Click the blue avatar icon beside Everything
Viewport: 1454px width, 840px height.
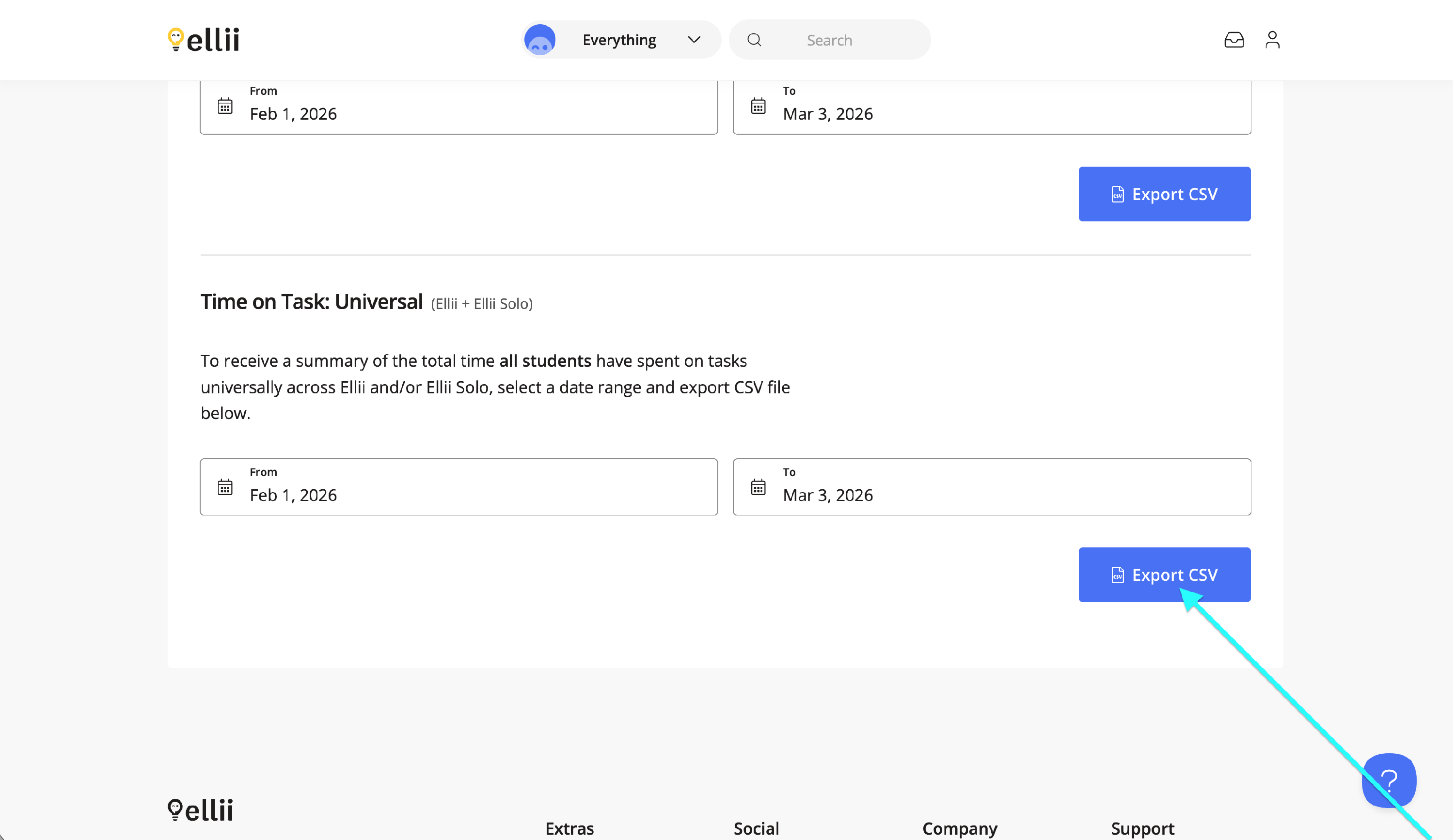click(539, 40)
